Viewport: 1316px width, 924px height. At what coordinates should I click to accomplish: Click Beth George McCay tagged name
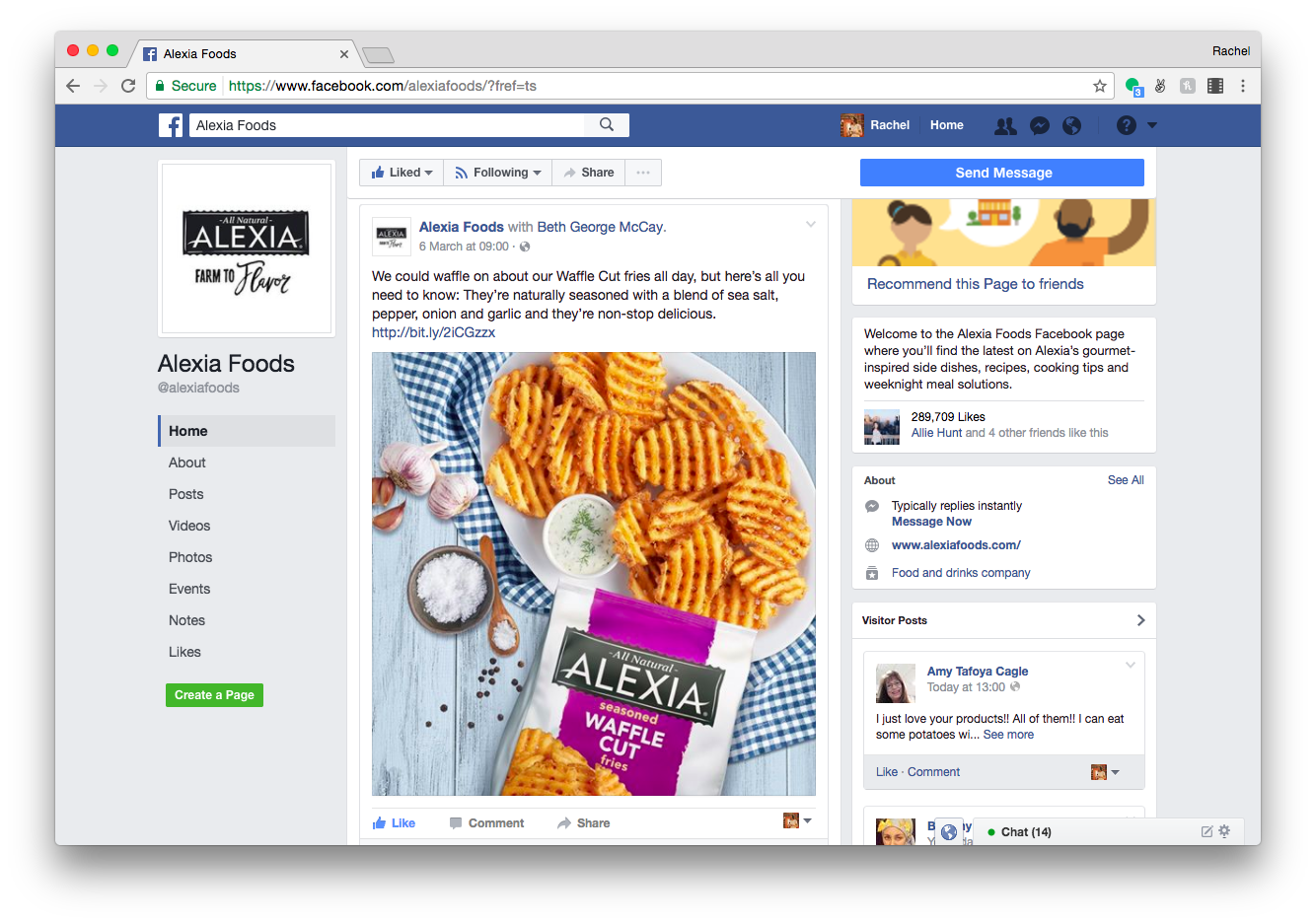pos(600,227)
